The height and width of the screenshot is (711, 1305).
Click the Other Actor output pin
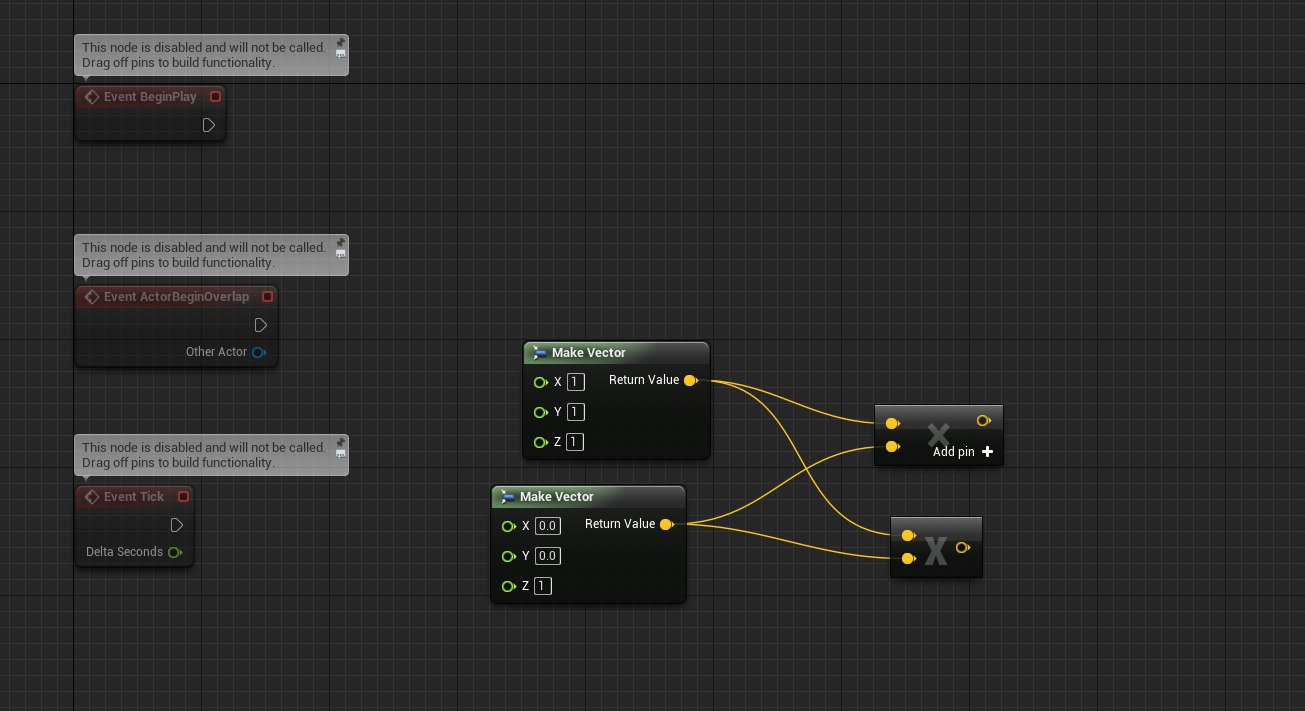259,352
